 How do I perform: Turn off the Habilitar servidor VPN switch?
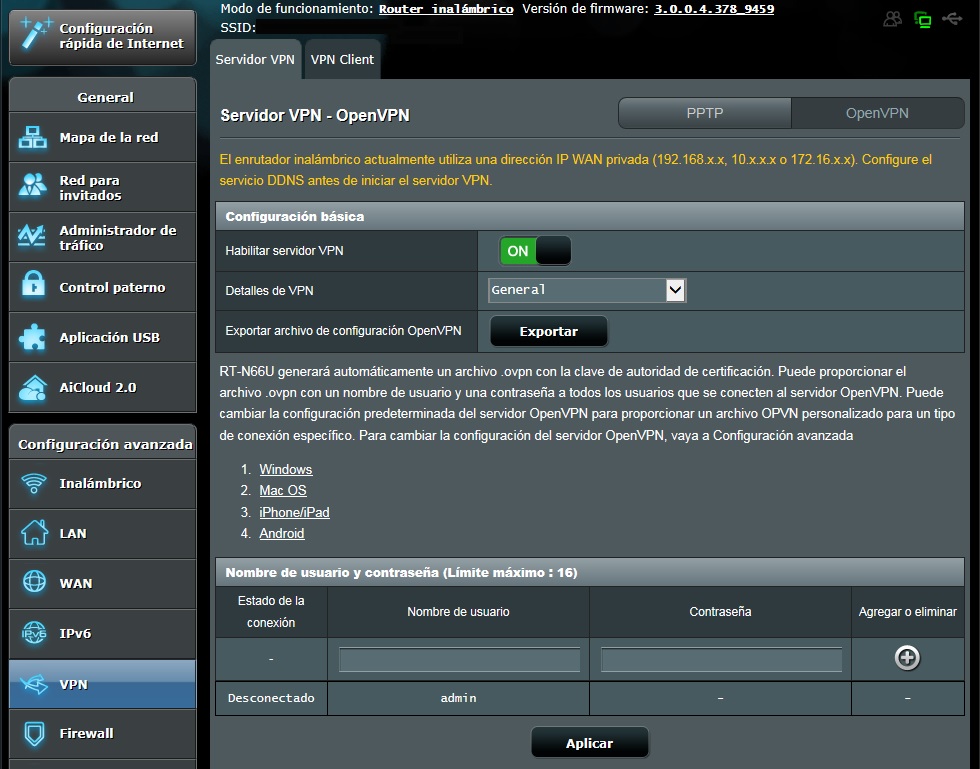point(535,251)
